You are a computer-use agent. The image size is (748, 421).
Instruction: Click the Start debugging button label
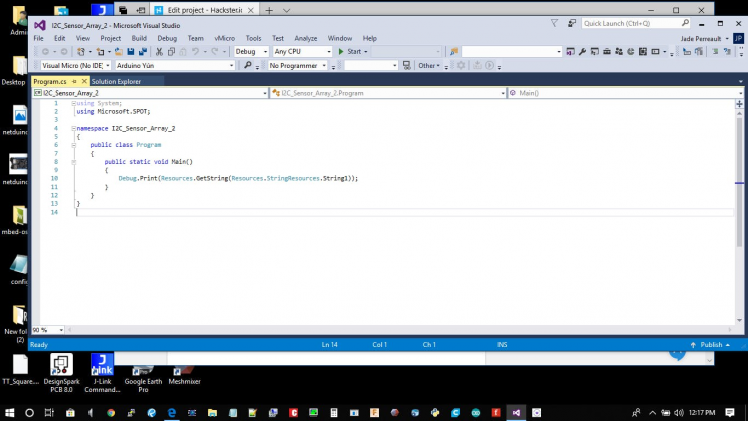354,51
